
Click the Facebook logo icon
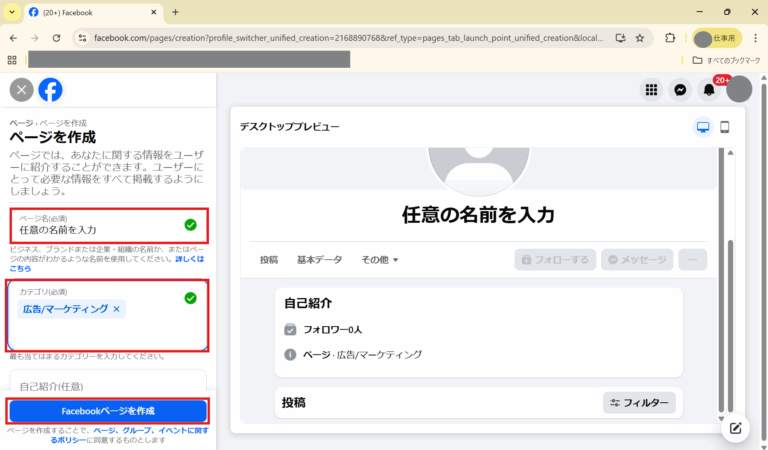50,90
